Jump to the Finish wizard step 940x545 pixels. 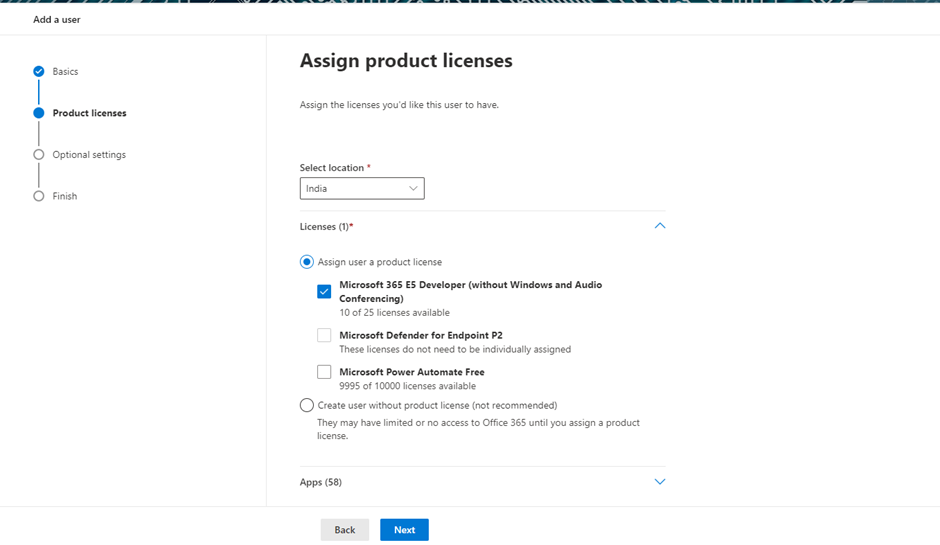click(x=65, y=196)
